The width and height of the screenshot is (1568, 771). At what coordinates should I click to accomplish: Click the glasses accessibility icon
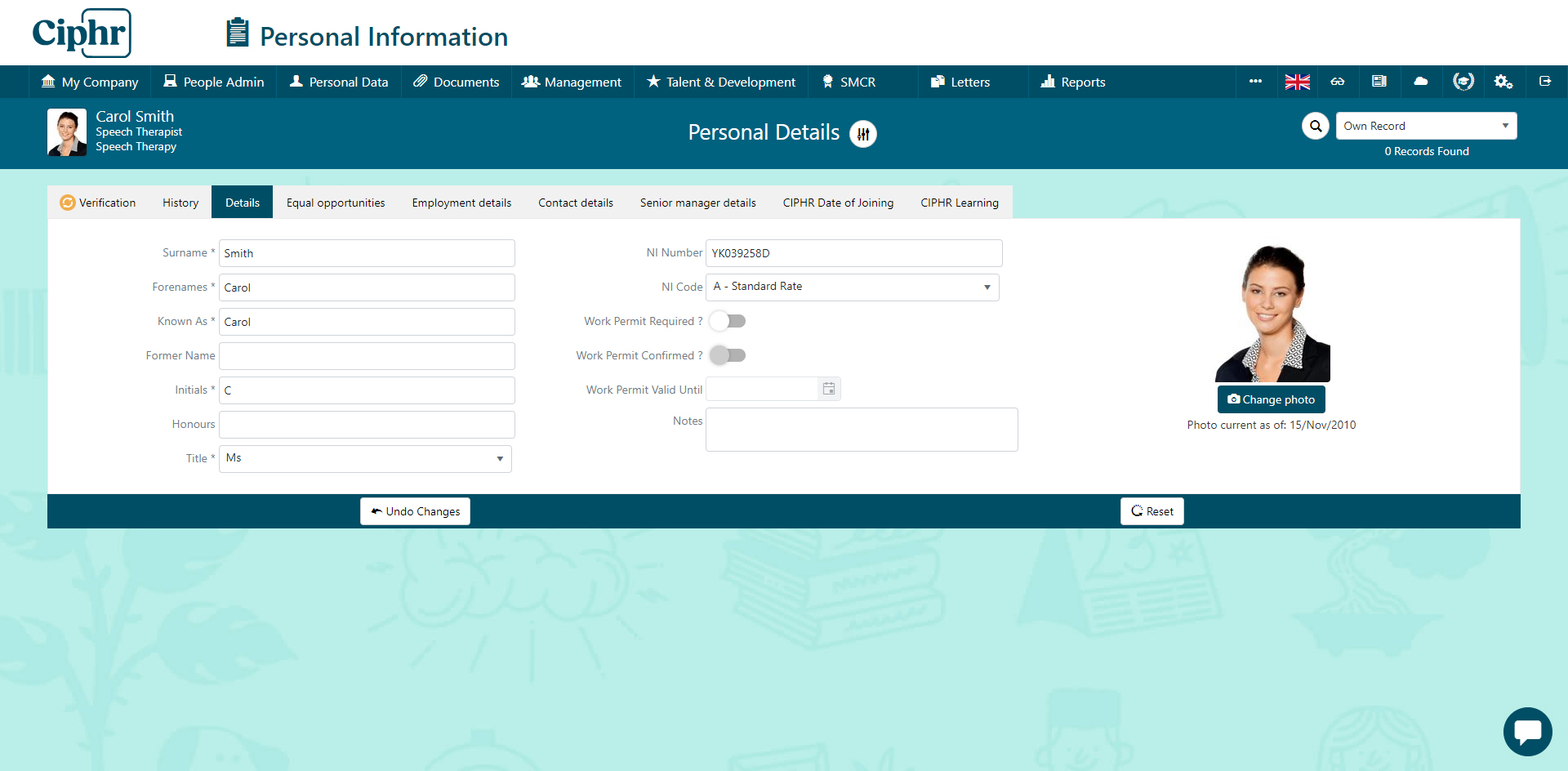pos(1338,82)
